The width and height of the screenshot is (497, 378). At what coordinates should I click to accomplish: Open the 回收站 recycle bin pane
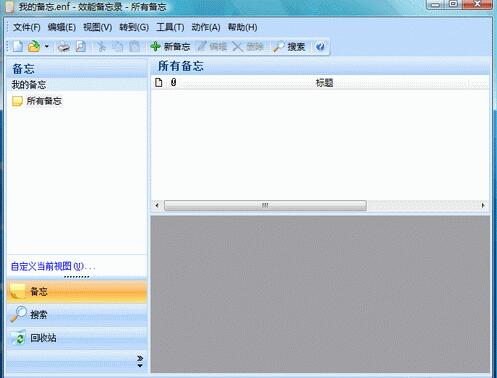pyautogui.click(x=77, y=338)
